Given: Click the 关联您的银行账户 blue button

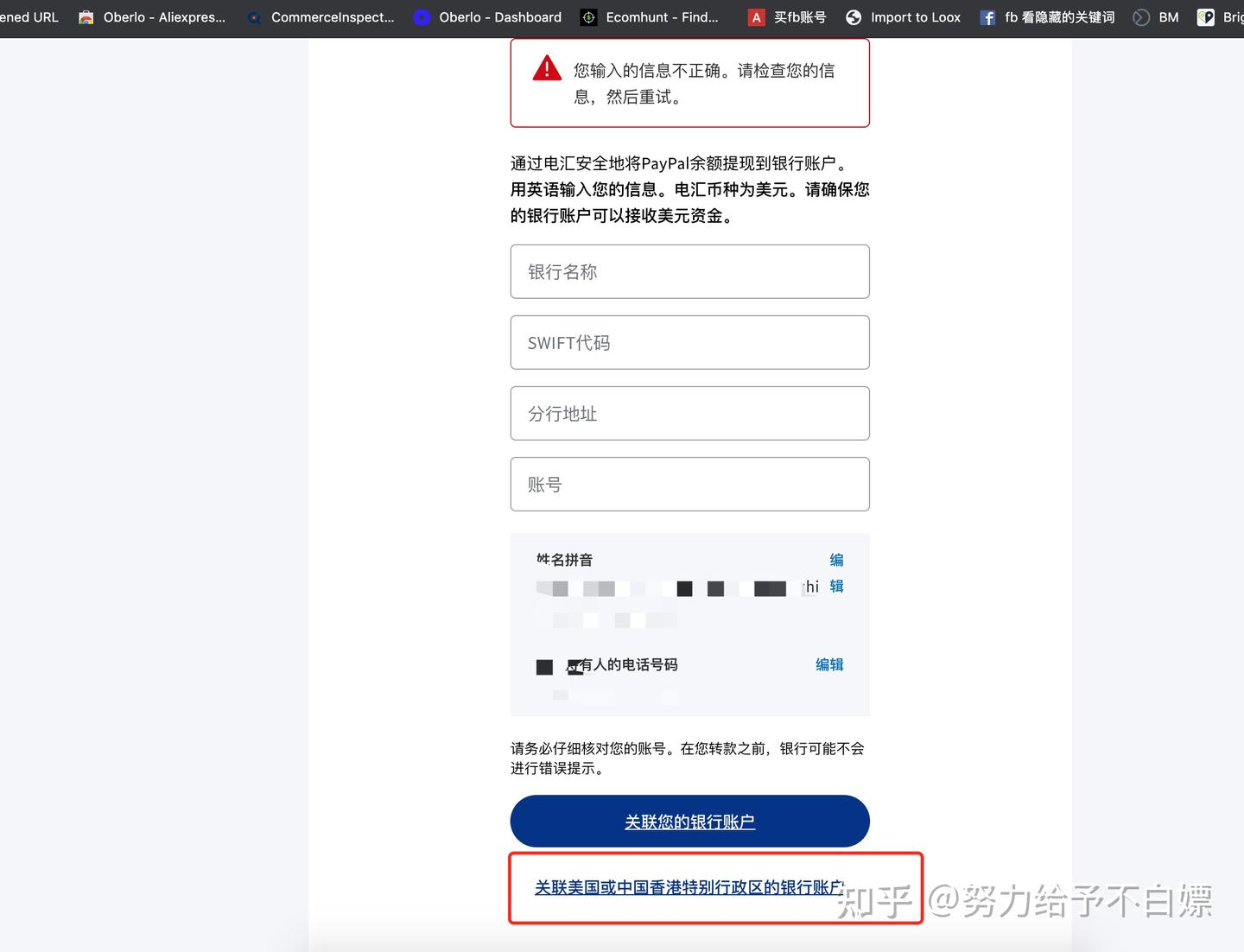Looking at the screenshot, I should [689, 822].
